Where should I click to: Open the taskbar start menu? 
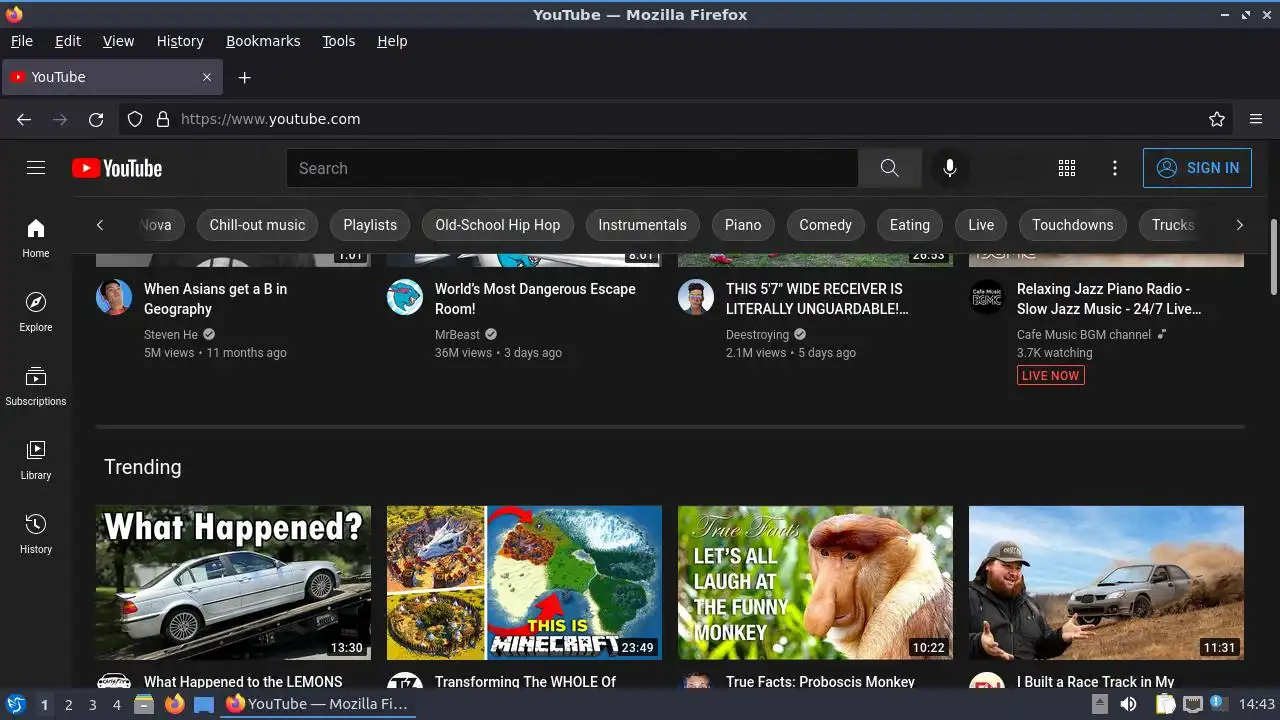click(16, 704)
